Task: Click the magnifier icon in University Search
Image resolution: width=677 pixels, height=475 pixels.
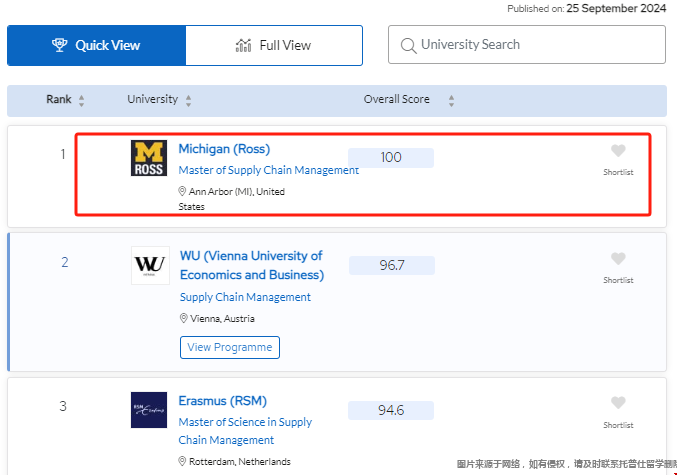Action: pos(408,45)
